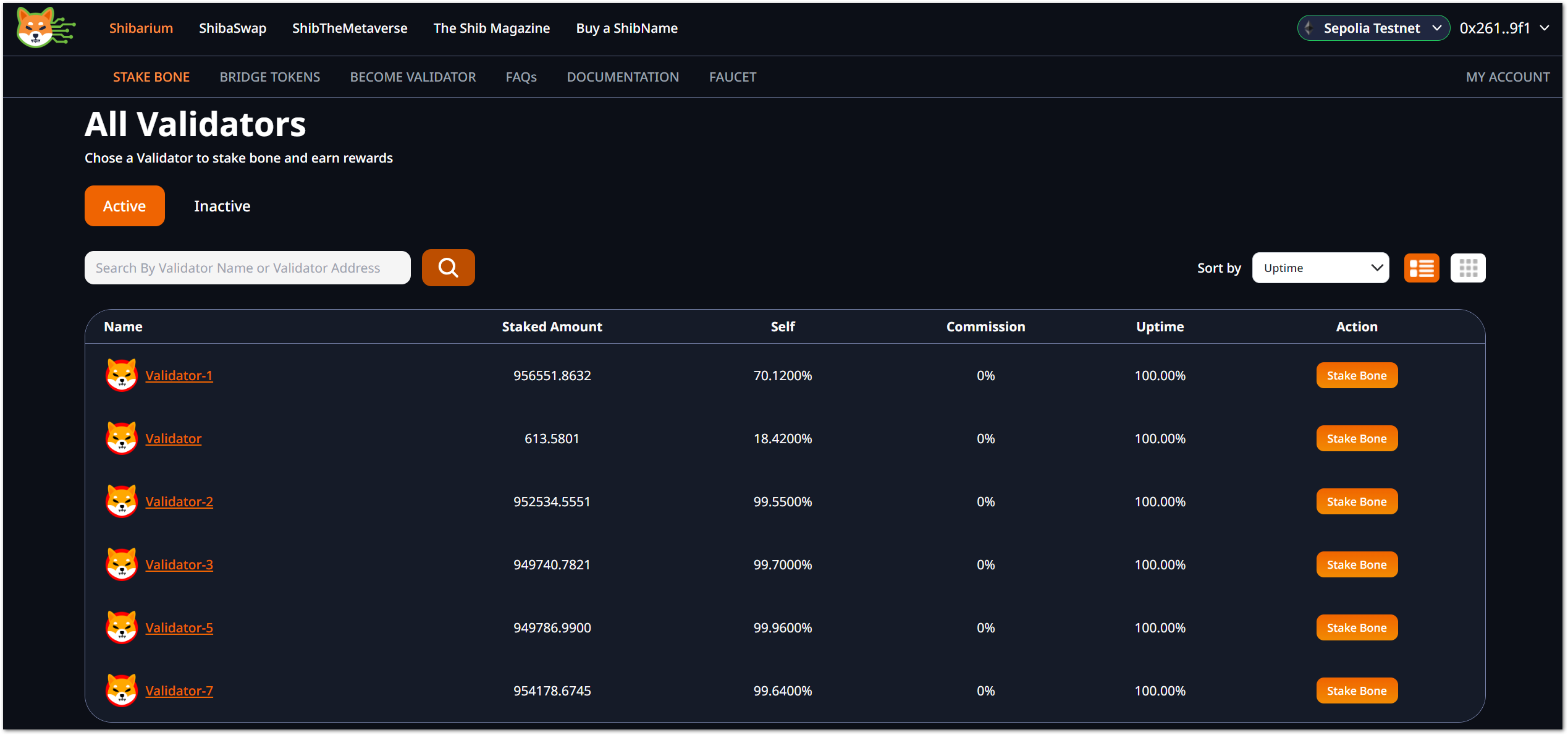The image size is (1568, 735).
Task: Switch to list view layout icon
Action: click(x=1421, y=268)
